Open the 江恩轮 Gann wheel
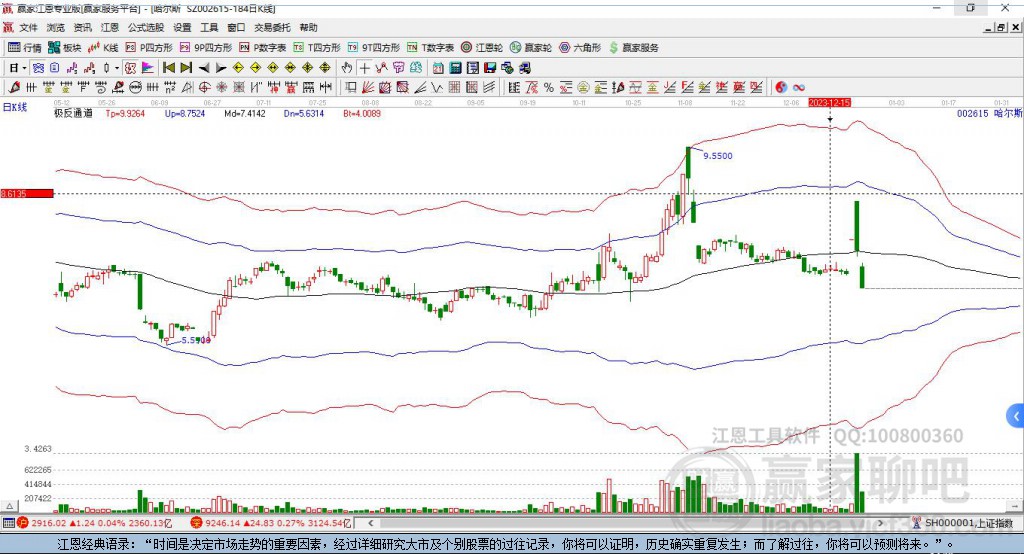Viewport: 1024px width, 554px height. [x=482, y=48]
